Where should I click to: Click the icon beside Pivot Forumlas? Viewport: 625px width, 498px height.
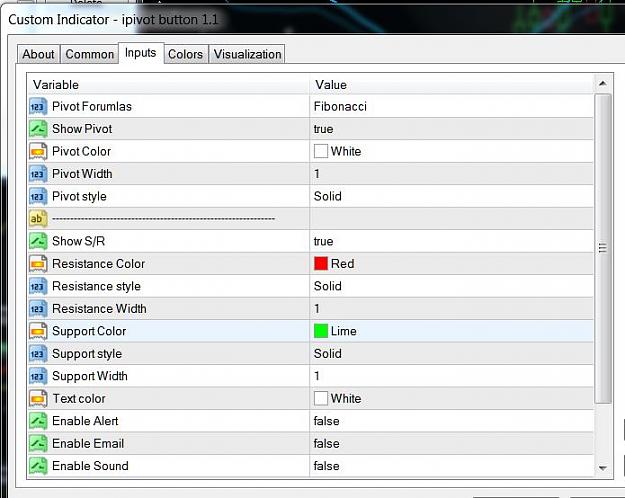(x=38, y=106)
